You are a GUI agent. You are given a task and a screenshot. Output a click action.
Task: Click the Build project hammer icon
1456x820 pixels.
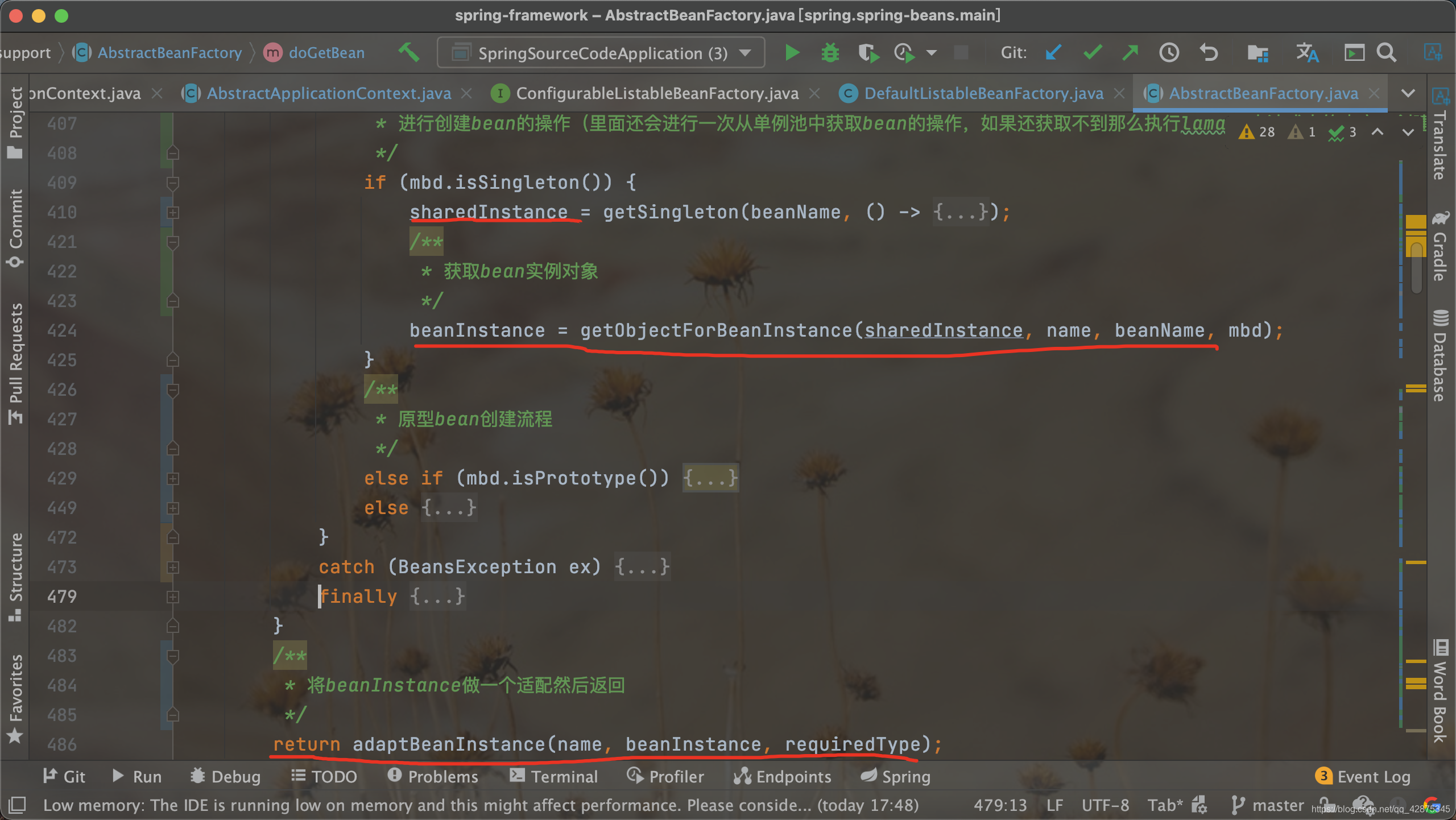point(408,53)
